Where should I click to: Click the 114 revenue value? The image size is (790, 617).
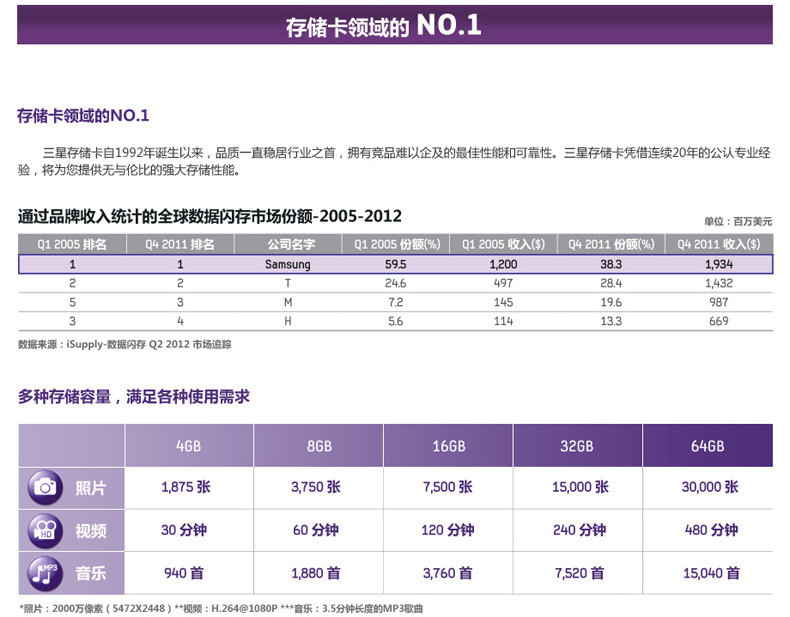point(503,321)
